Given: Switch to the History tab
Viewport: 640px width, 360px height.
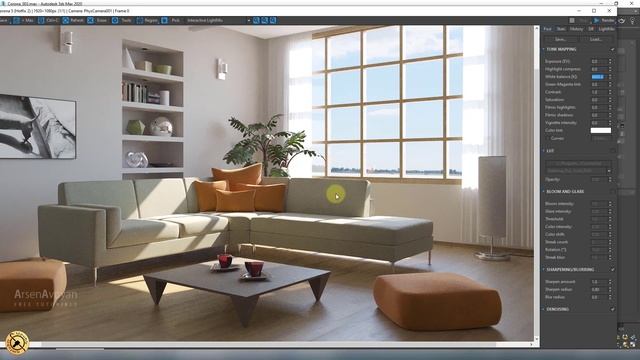Looking at the screenshot, I should point(576,29).
